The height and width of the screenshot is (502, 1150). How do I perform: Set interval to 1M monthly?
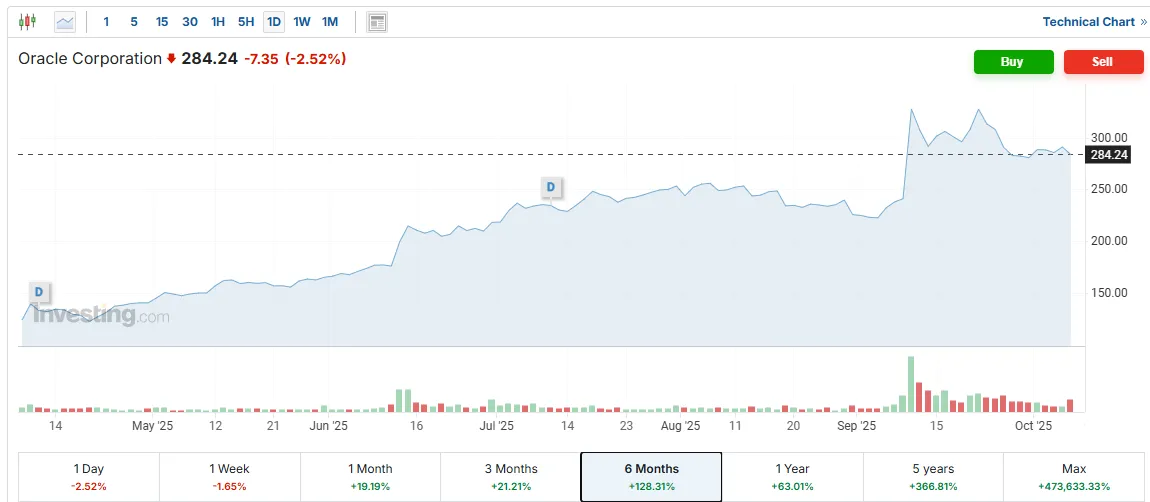(x=330, y=21)
